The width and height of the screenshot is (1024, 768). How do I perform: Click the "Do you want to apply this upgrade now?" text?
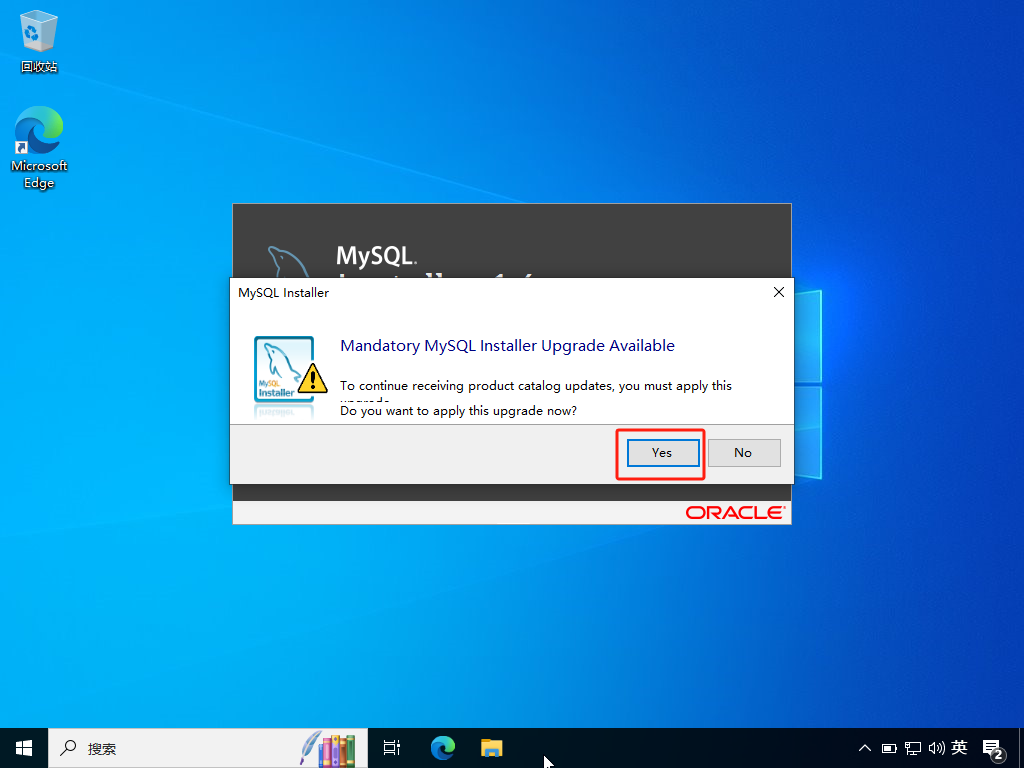click(458, 411)
